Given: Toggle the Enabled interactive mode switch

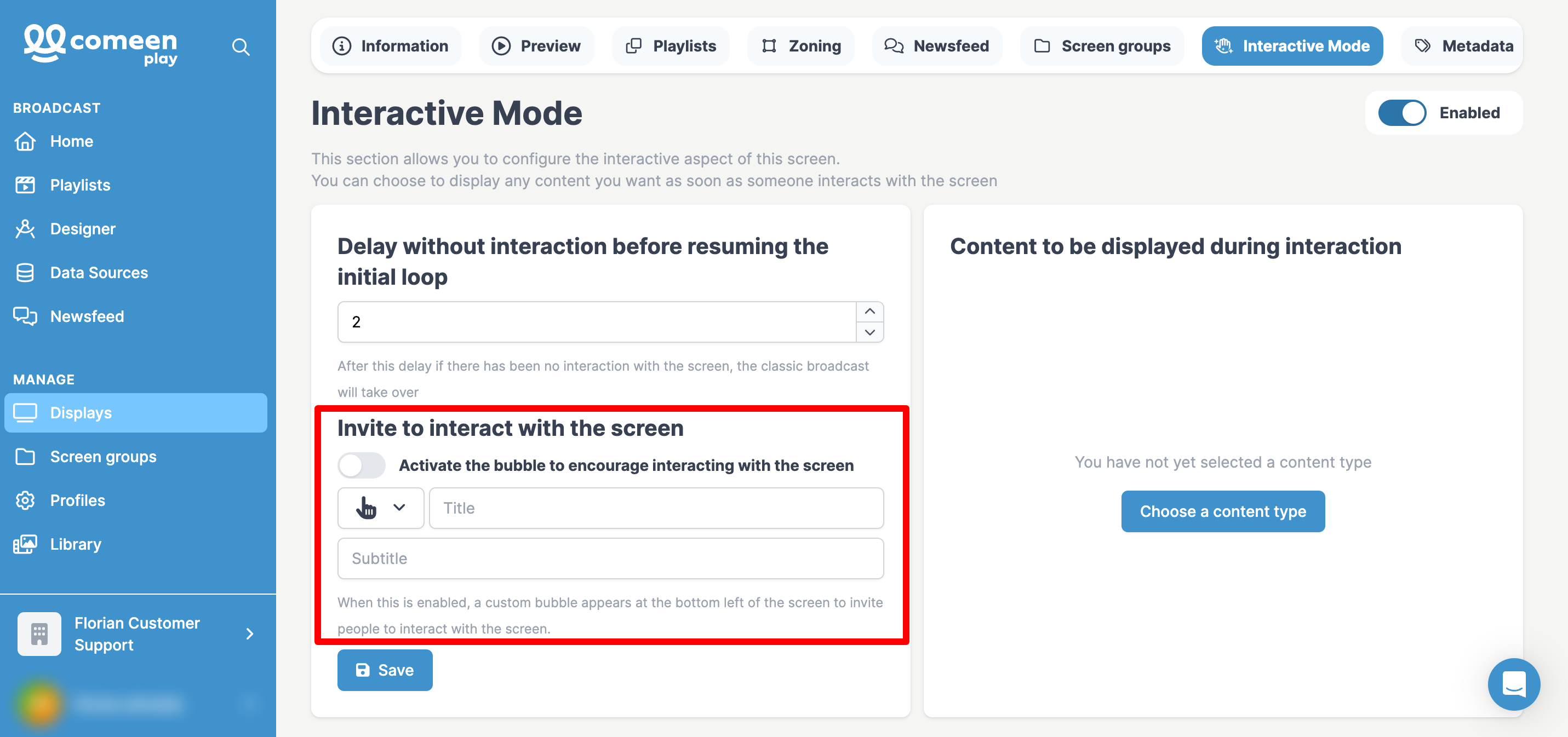Looking at the screenshot, I should pyautogui.click(x=1402, y=113).
